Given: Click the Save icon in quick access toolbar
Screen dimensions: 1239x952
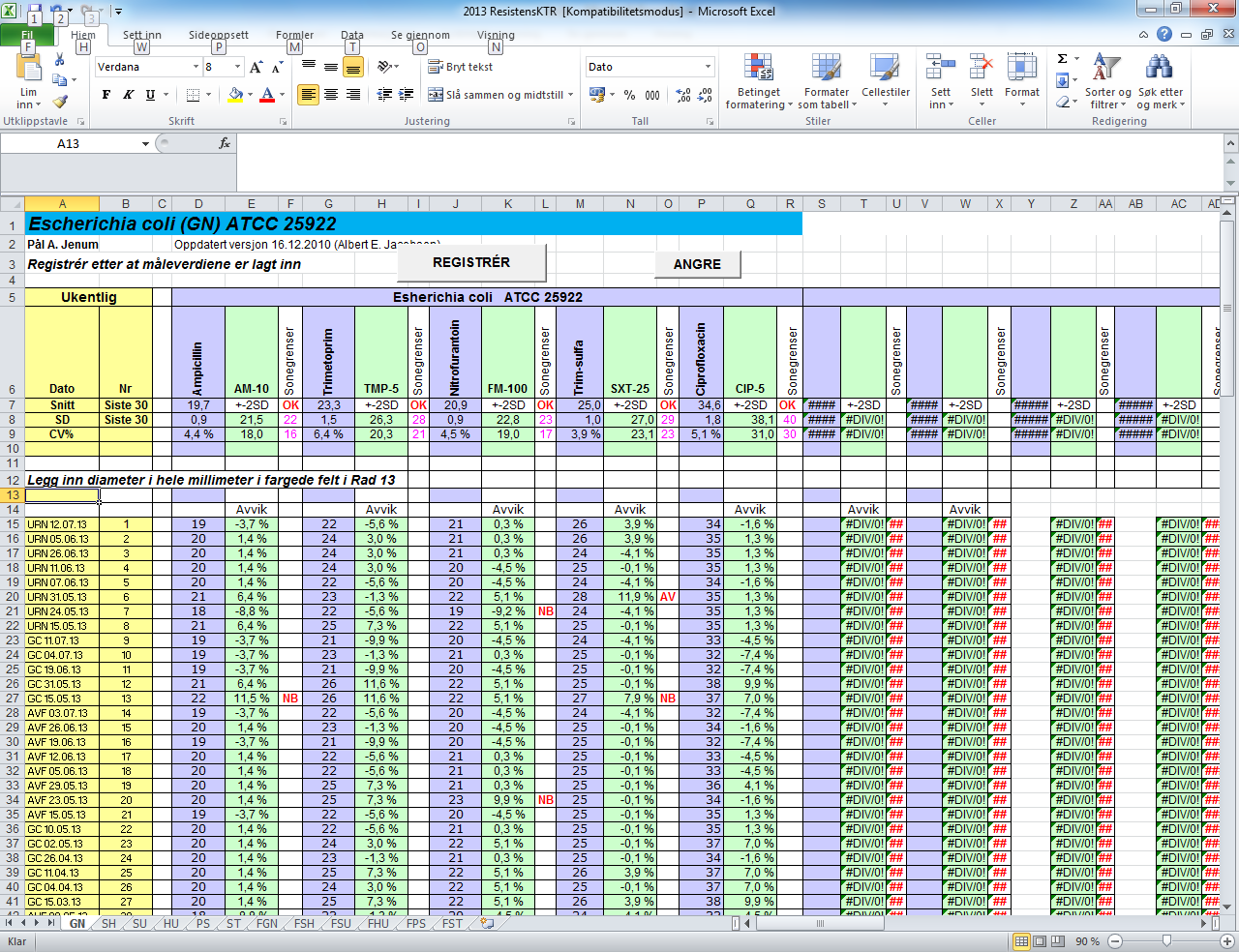Looking at the screenshot, I should [35, 12].
